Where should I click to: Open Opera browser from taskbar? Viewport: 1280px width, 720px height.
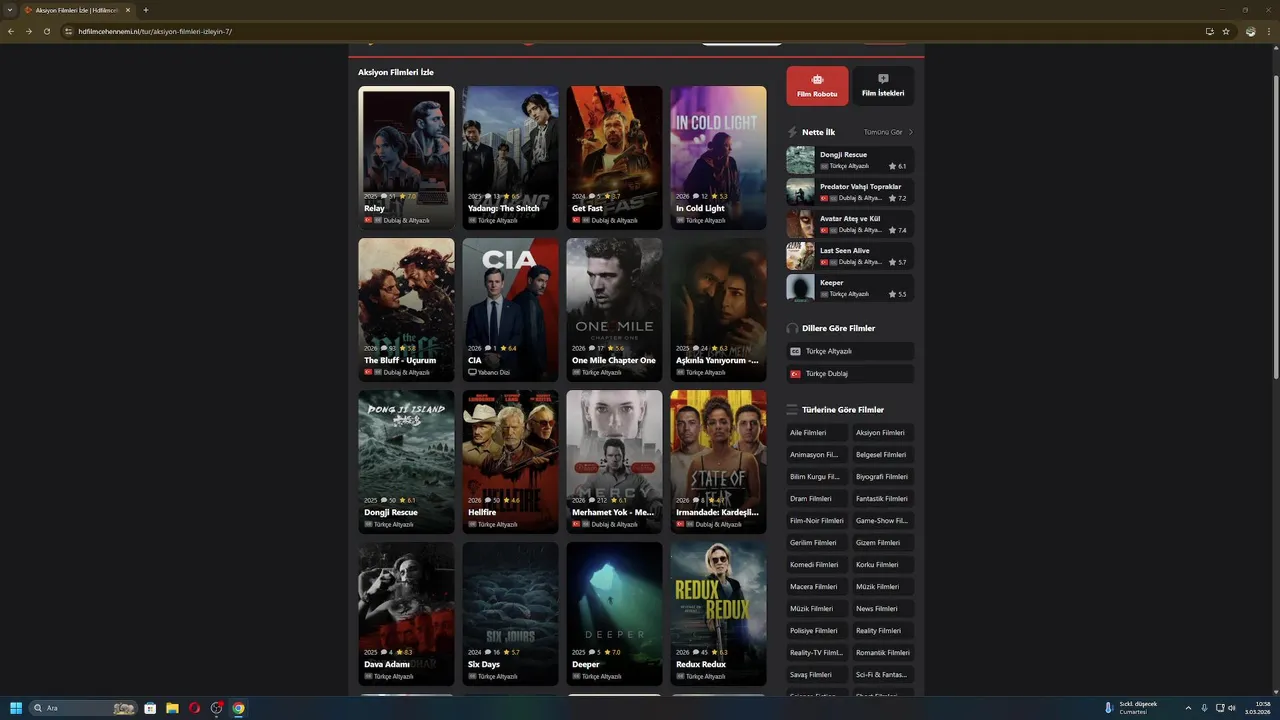click(x=194, y=708)
